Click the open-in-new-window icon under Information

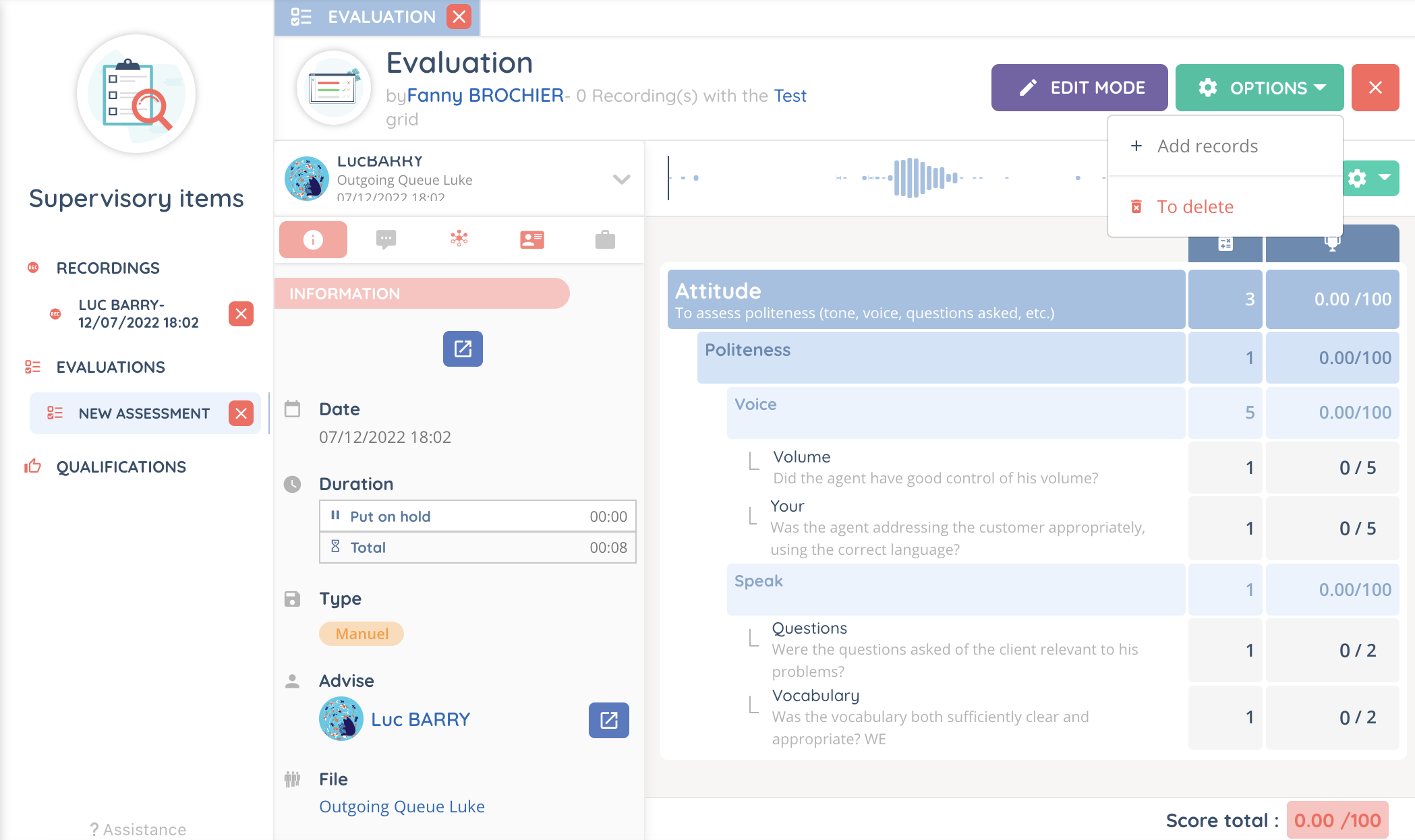(x=463, y=349)
